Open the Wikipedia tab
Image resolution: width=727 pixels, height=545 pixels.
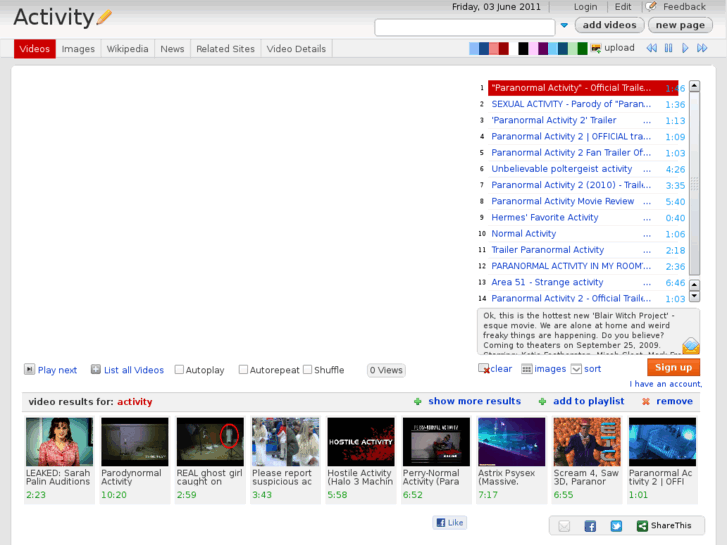coord(128,49)
